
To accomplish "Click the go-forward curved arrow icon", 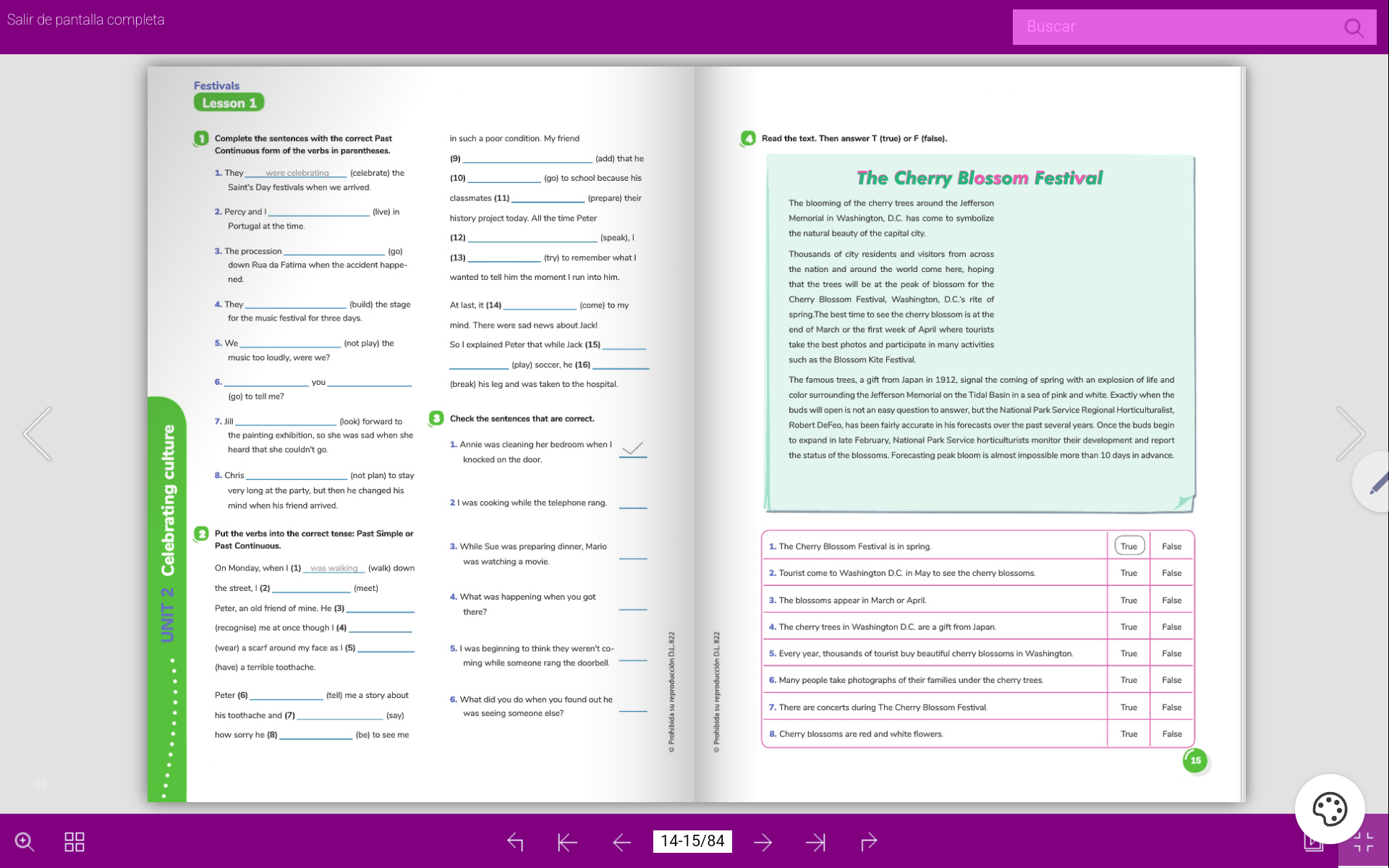I will pos(869,842).
